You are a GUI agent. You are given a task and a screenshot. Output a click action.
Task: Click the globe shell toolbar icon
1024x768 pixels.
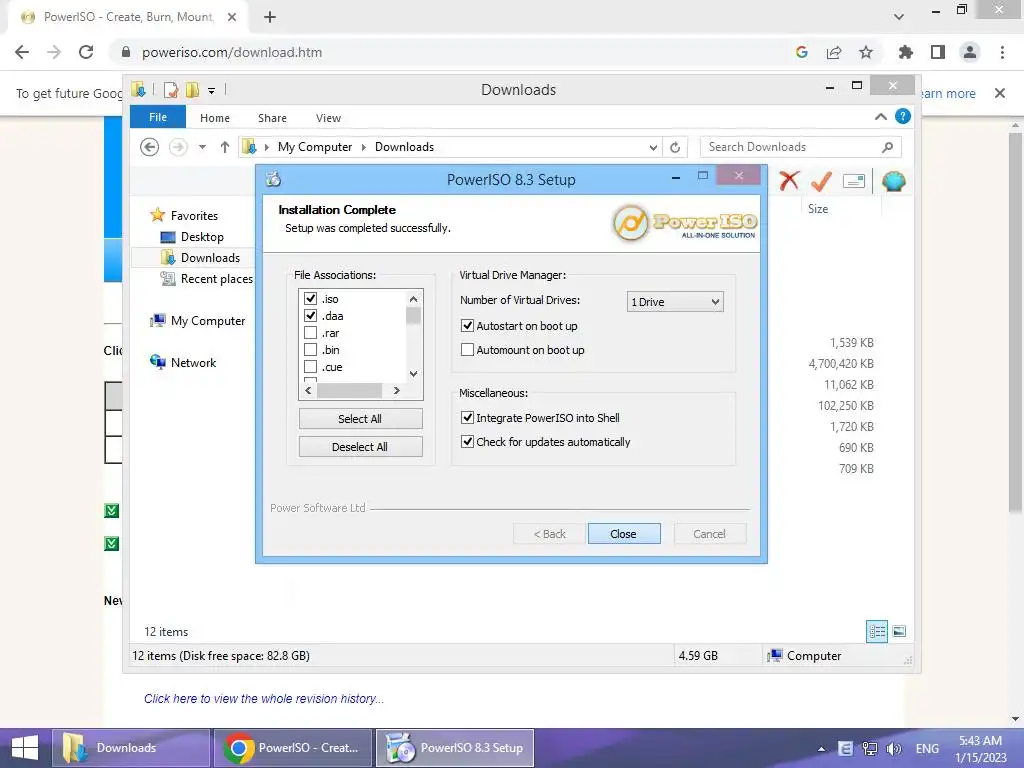click(893, 181)
